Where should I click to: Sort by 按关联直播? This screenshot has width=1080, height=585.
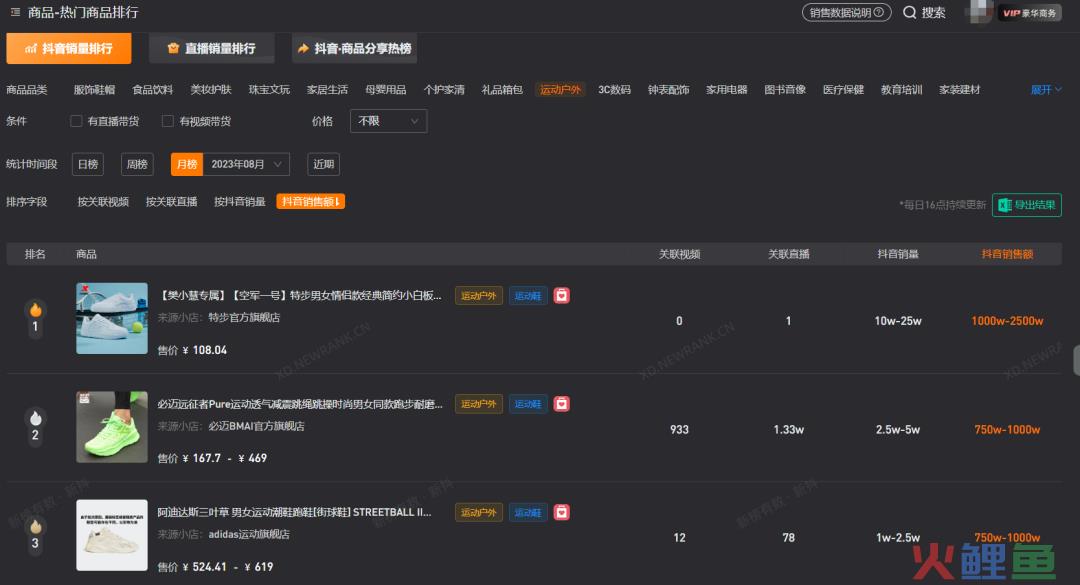tap(172, 202)
